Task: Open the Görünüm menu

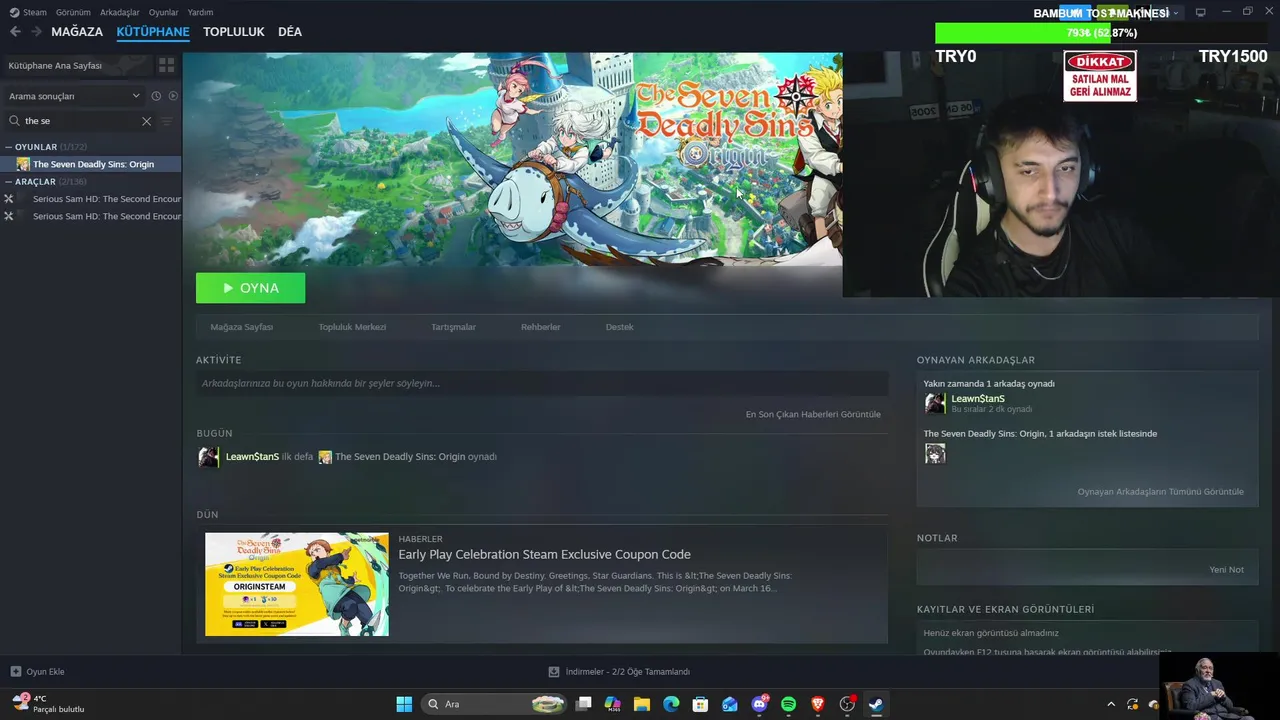Action: (73, 12)
